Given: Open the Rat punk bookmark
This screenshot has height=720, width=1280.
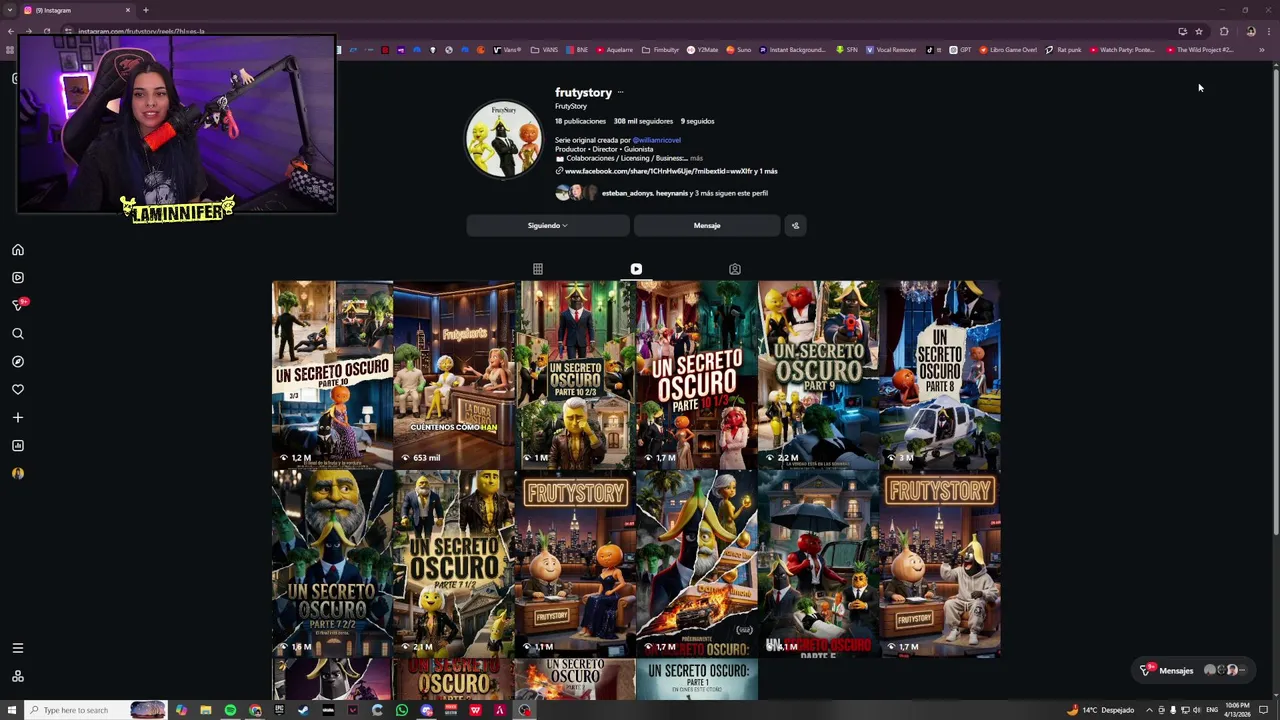Looking at the screenshot, I should pos(1064,50).
